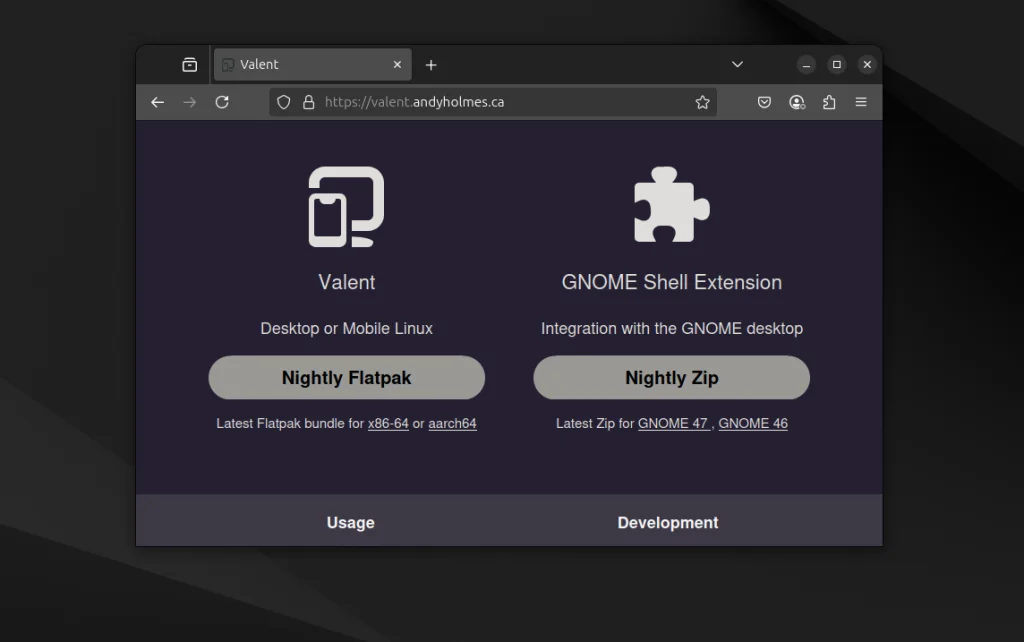Open the Firefox account icon
This screenshot has height=642, width=1024.
797,102
